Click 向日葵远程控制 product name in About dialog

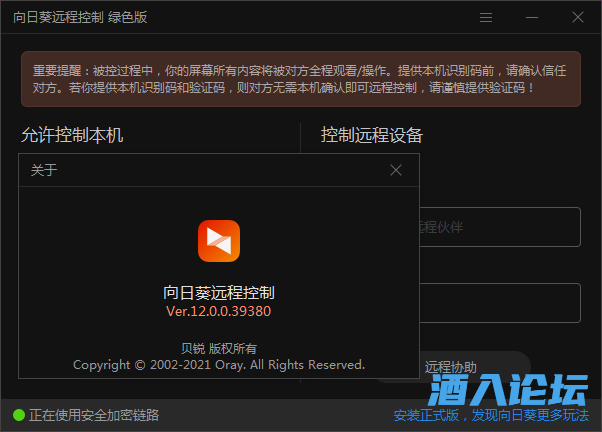pos(219,293)
